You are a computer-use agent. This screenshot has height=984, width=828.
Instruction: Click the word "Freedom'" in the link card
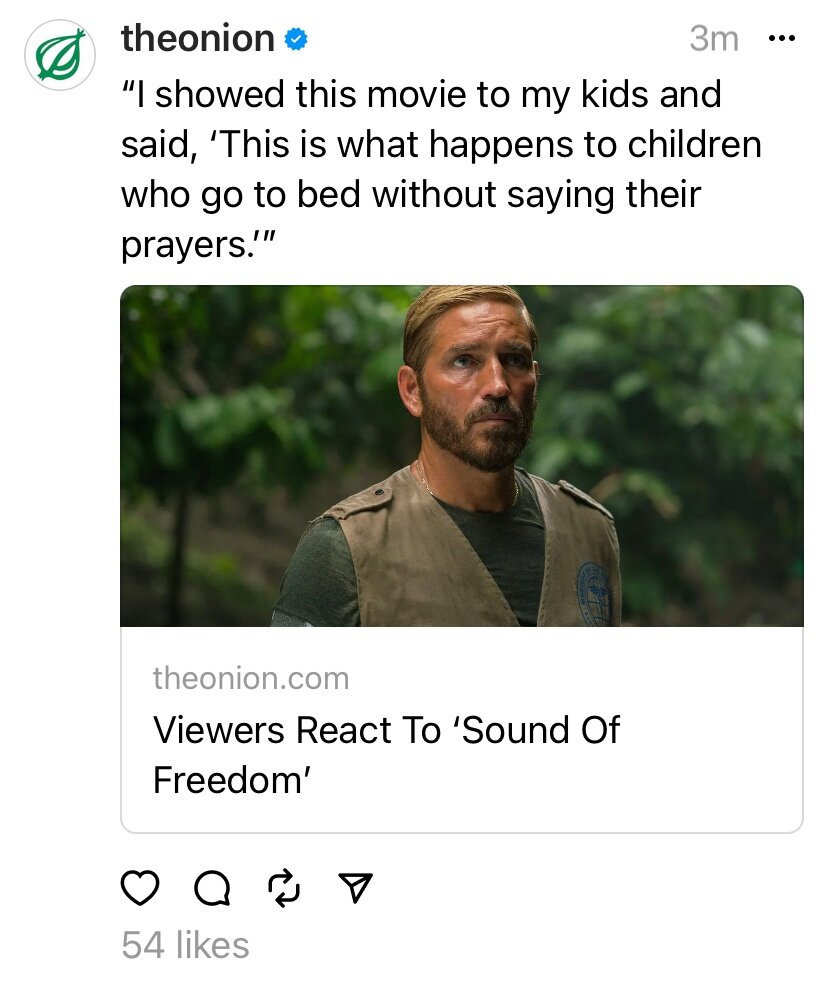coord(228,780)
